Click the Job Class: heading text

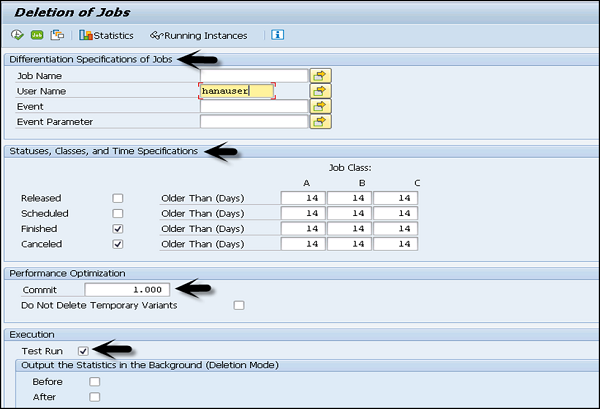(x=350, y=168)
